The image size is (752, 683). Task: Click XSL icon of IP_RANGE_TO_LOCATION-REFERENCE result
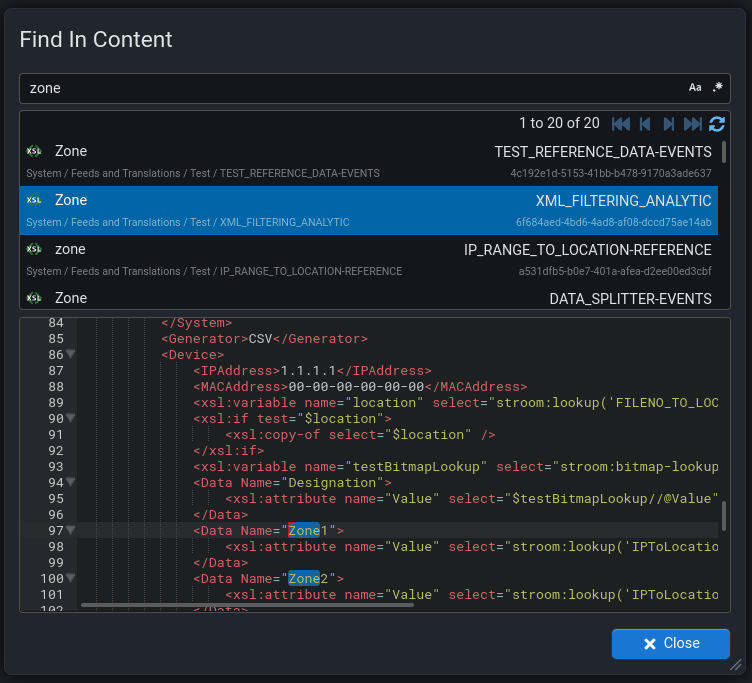pos(34,249)
